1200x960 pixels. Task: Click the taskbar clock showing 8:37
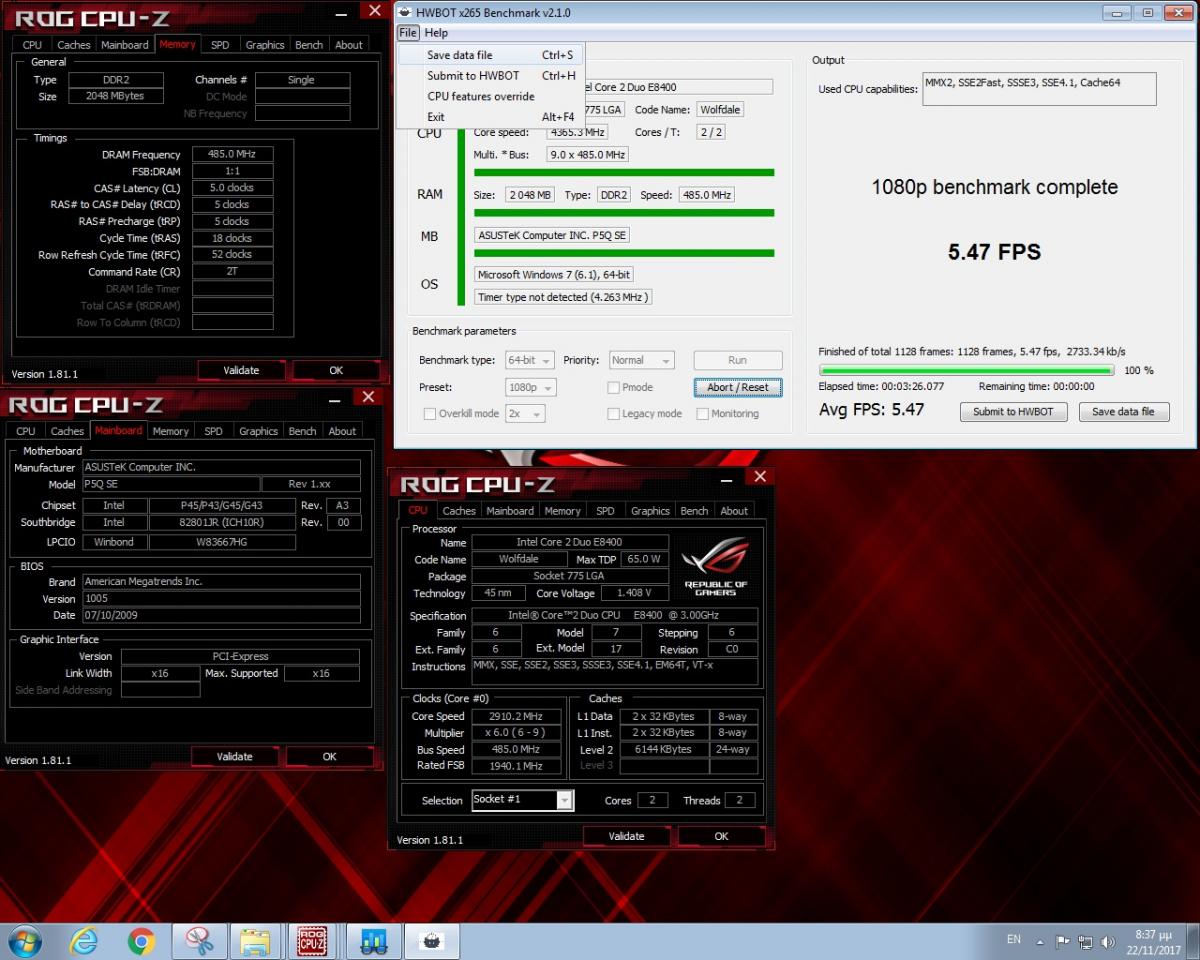[1155, 941]
